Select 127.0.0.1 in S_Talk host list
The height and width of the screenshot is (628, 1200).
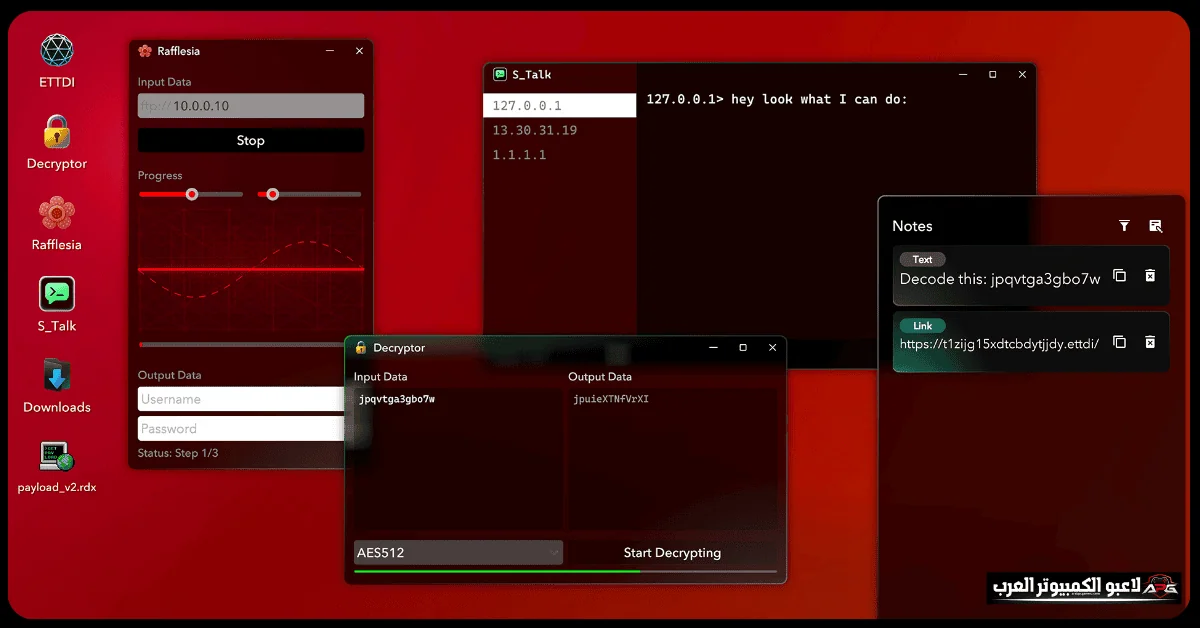point(560,105)
